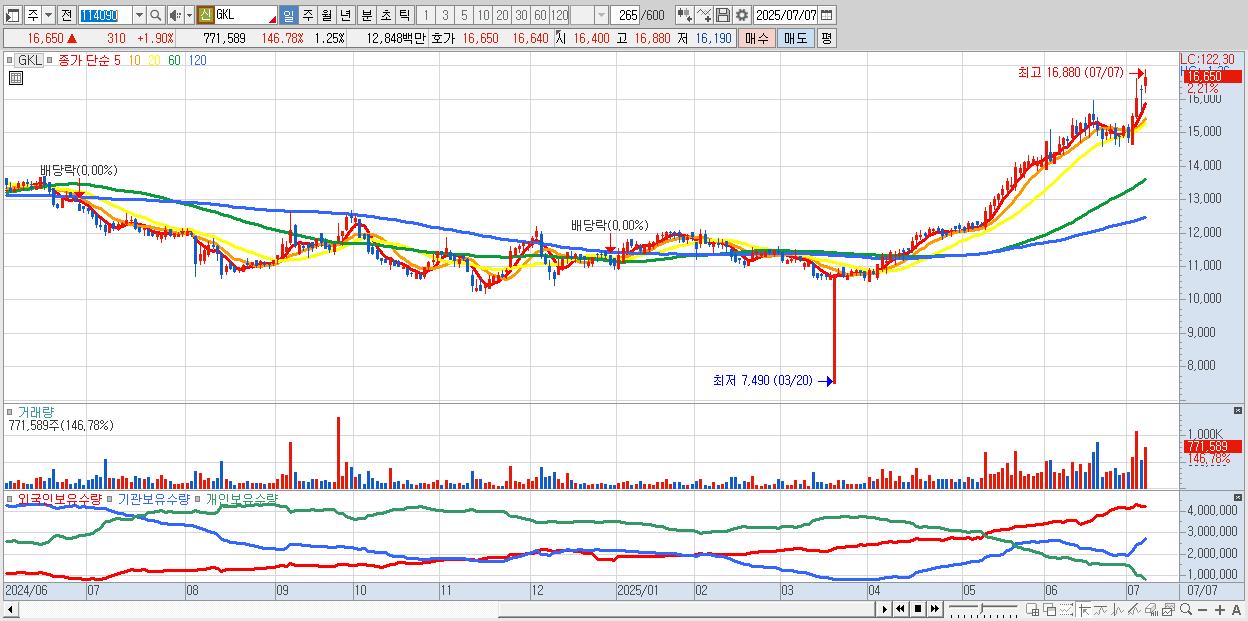Select the 분 minute period tab
The width and height of the screenshot is (1248, 621).
(366, 15)
